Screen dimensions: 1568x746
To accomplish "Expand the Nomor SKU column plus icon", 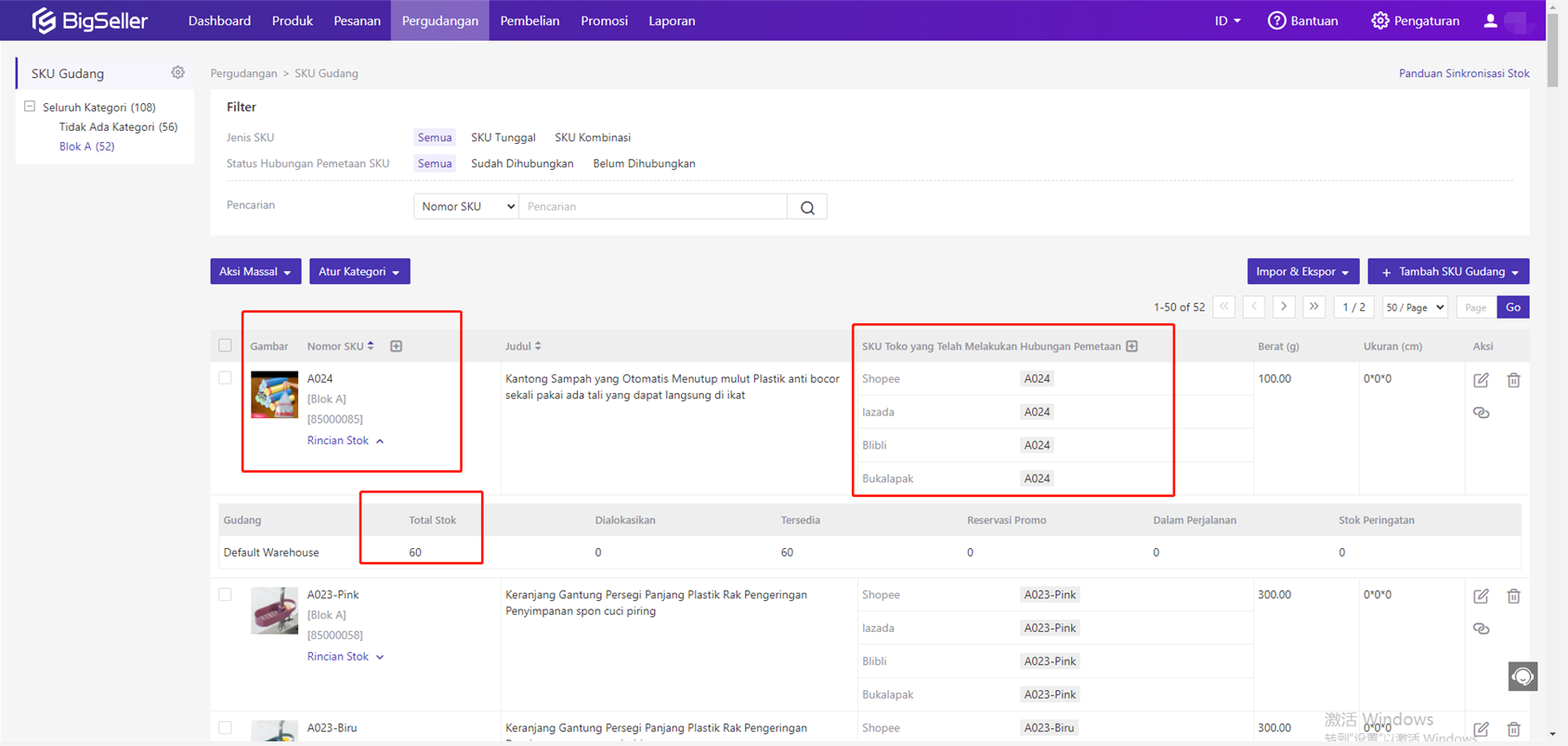I will 396,347.
